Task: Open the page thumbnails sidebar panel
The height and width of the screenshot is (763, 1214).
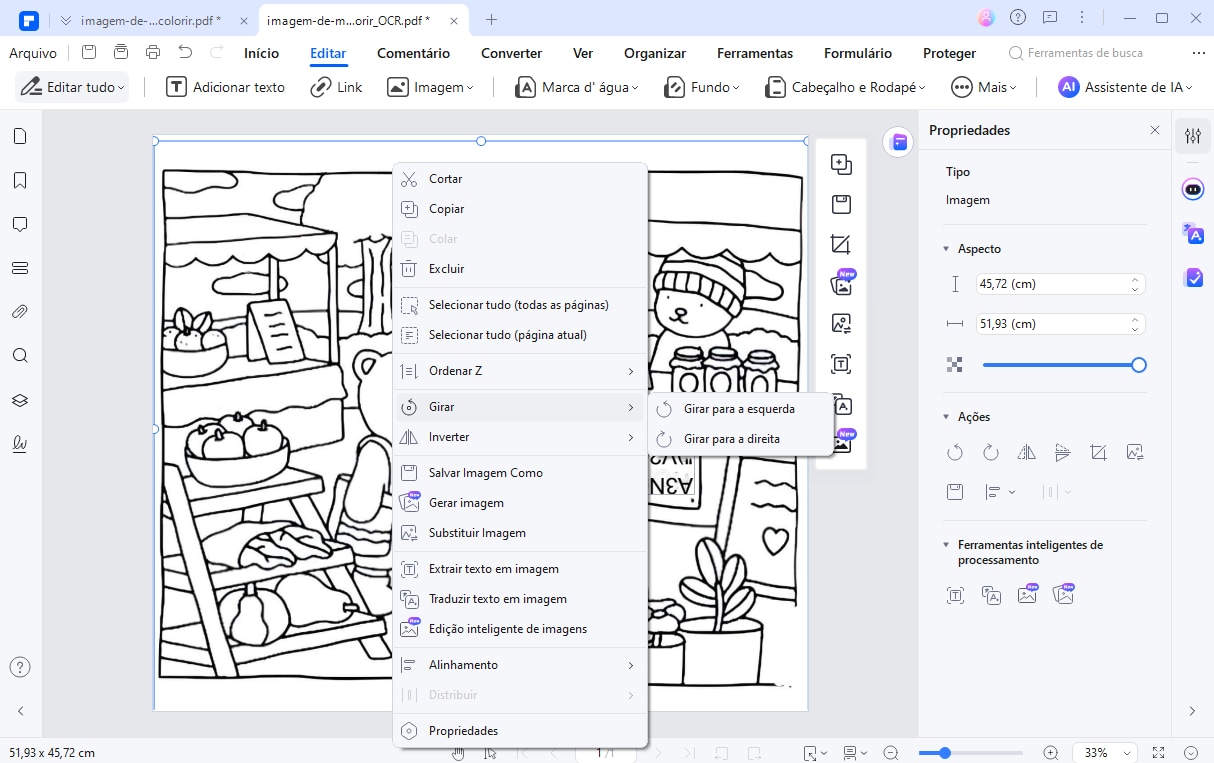Action: coord(19,137)
